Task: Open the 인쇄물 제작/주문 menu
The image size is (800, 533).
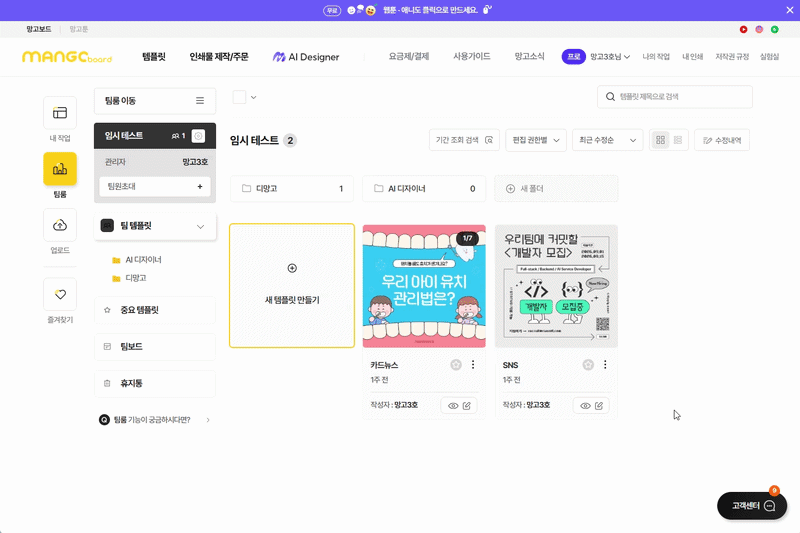Action: tap(219, 57)
